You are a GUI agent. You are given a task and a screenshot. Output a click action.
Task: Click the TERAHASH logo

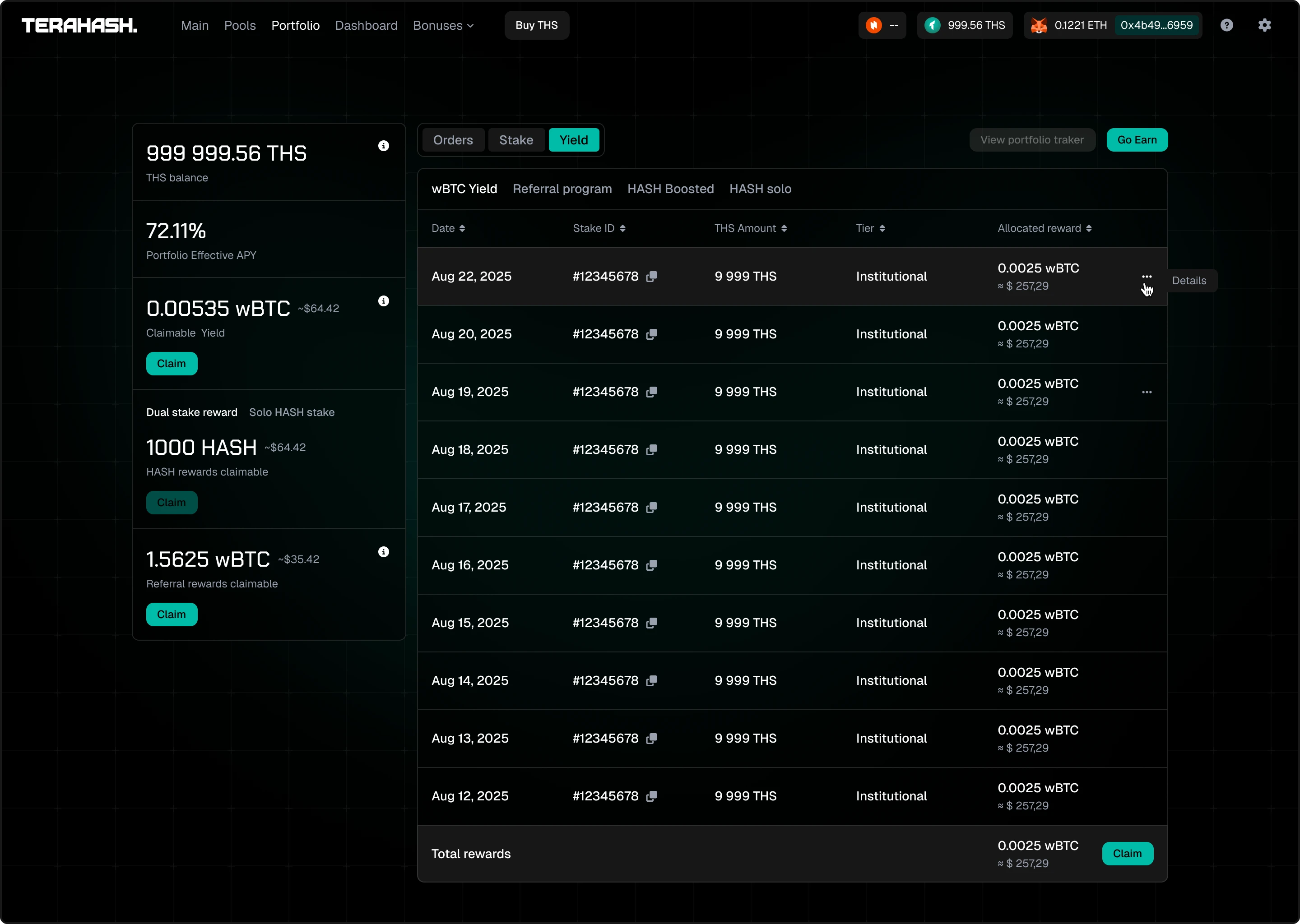pos(79,25)
